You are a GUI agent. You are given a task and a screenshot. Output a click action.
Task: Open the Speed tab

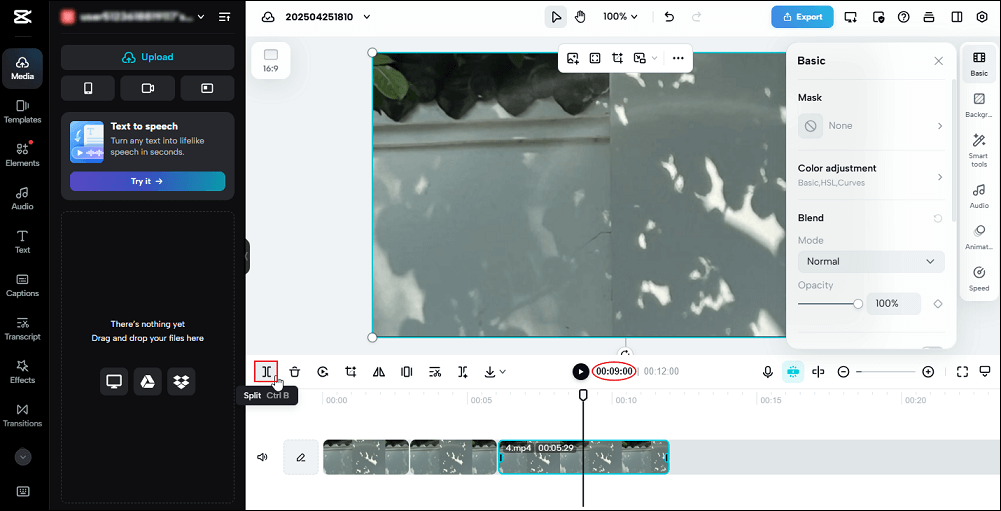pos(979,278)
